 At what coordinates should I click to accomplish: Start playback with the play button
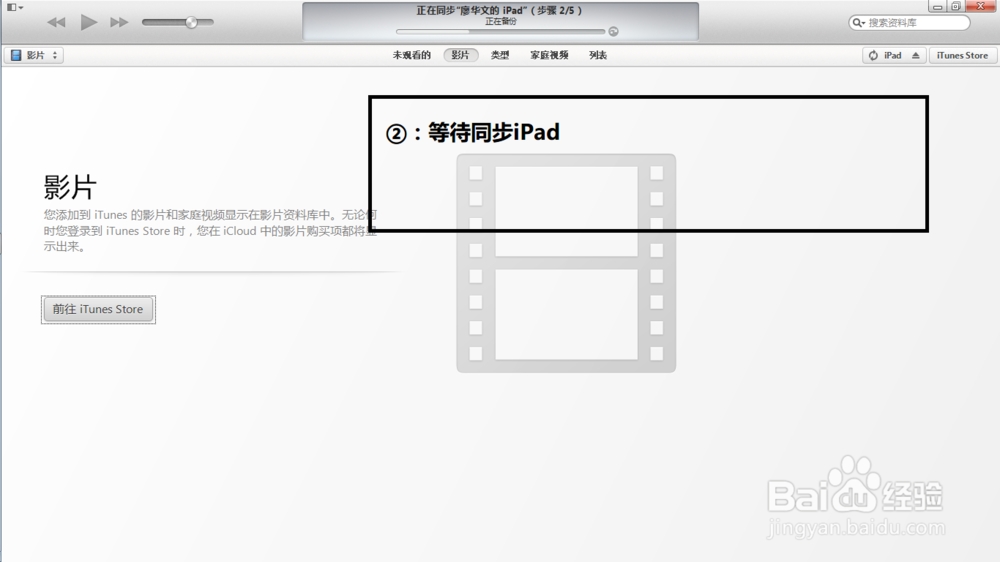(89, 22)
